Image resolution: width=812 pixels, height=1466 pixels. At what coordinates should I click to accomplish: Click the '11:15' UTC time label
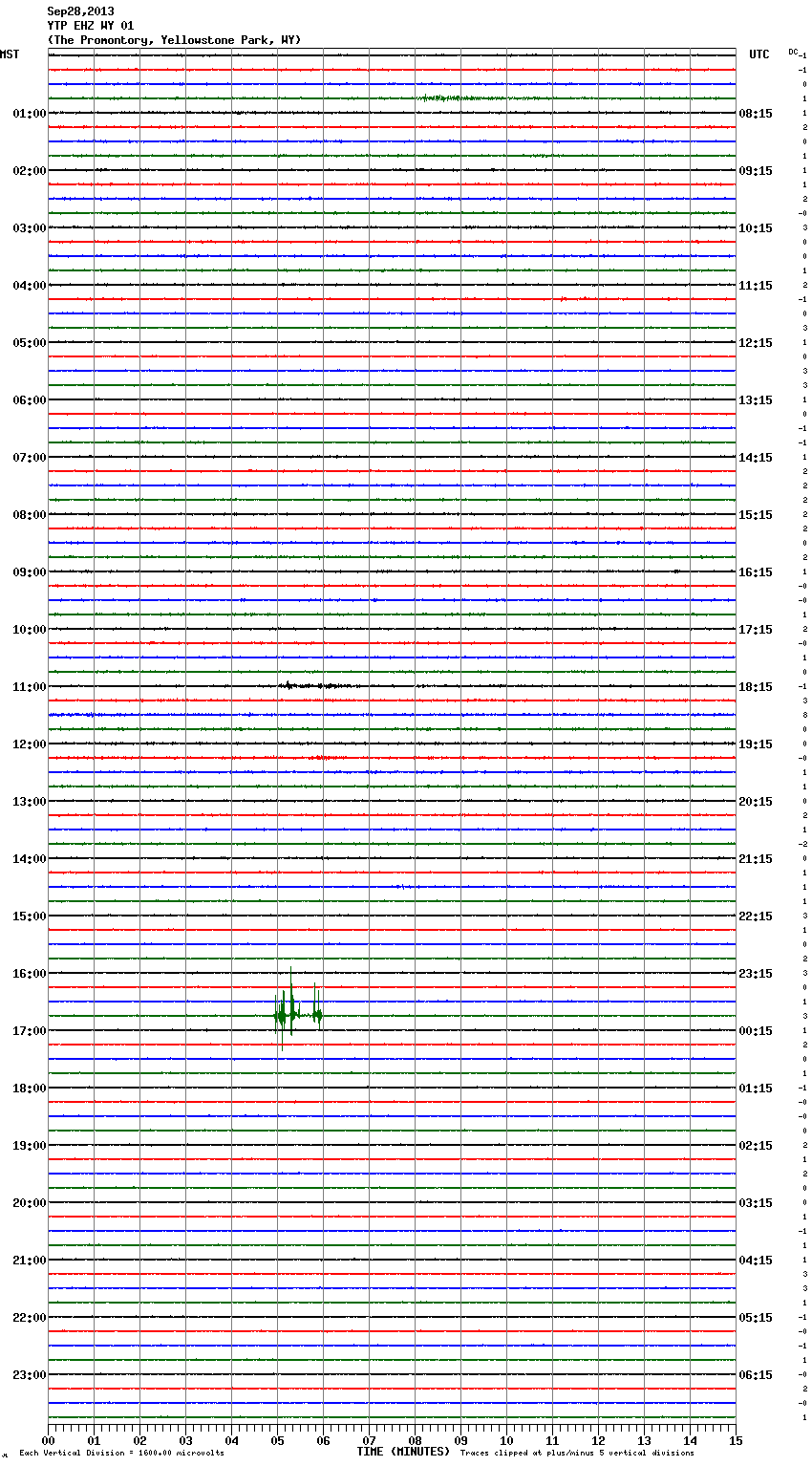[x=756, y=286]
